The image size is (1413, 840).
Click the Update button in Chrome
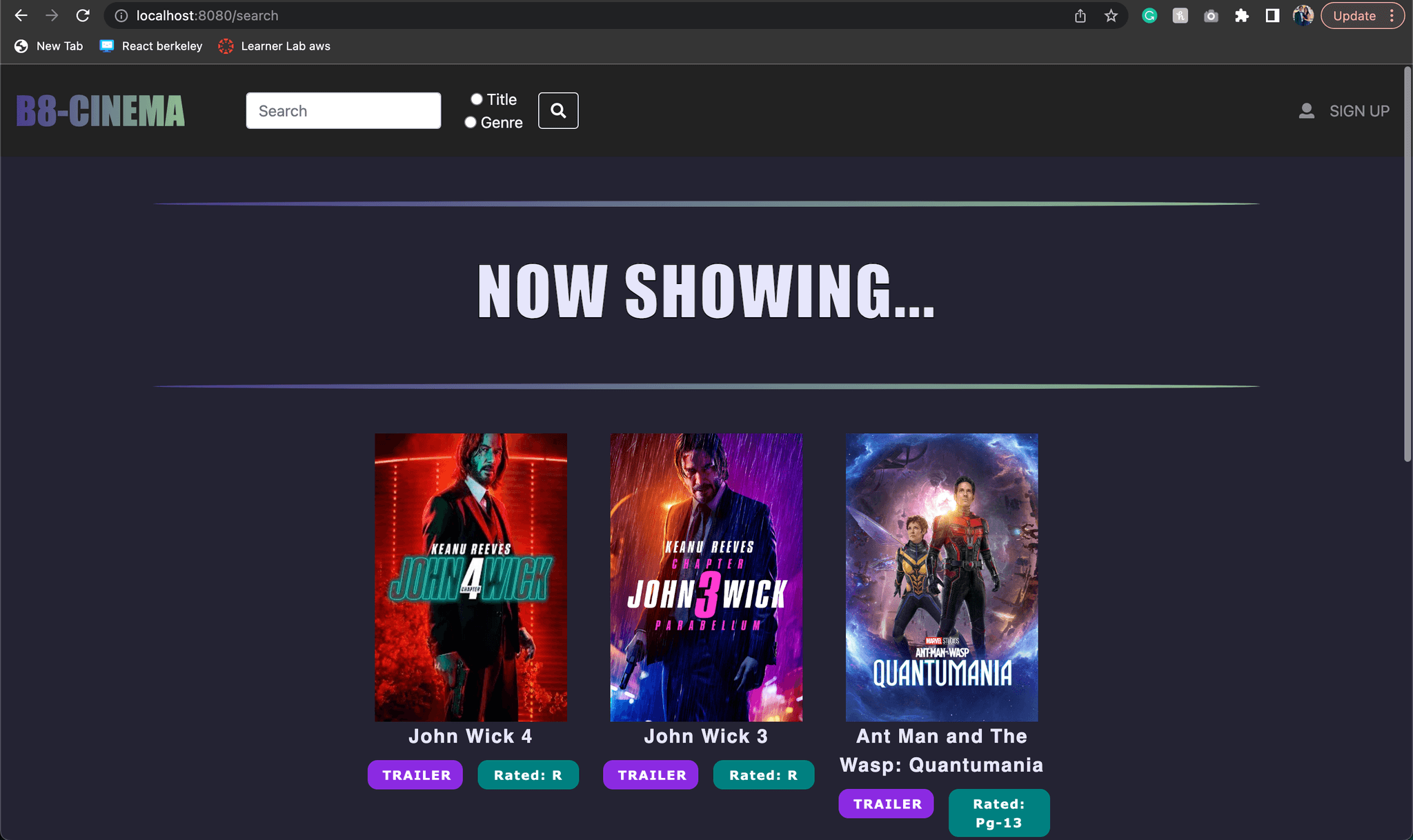click(1354, 15)
